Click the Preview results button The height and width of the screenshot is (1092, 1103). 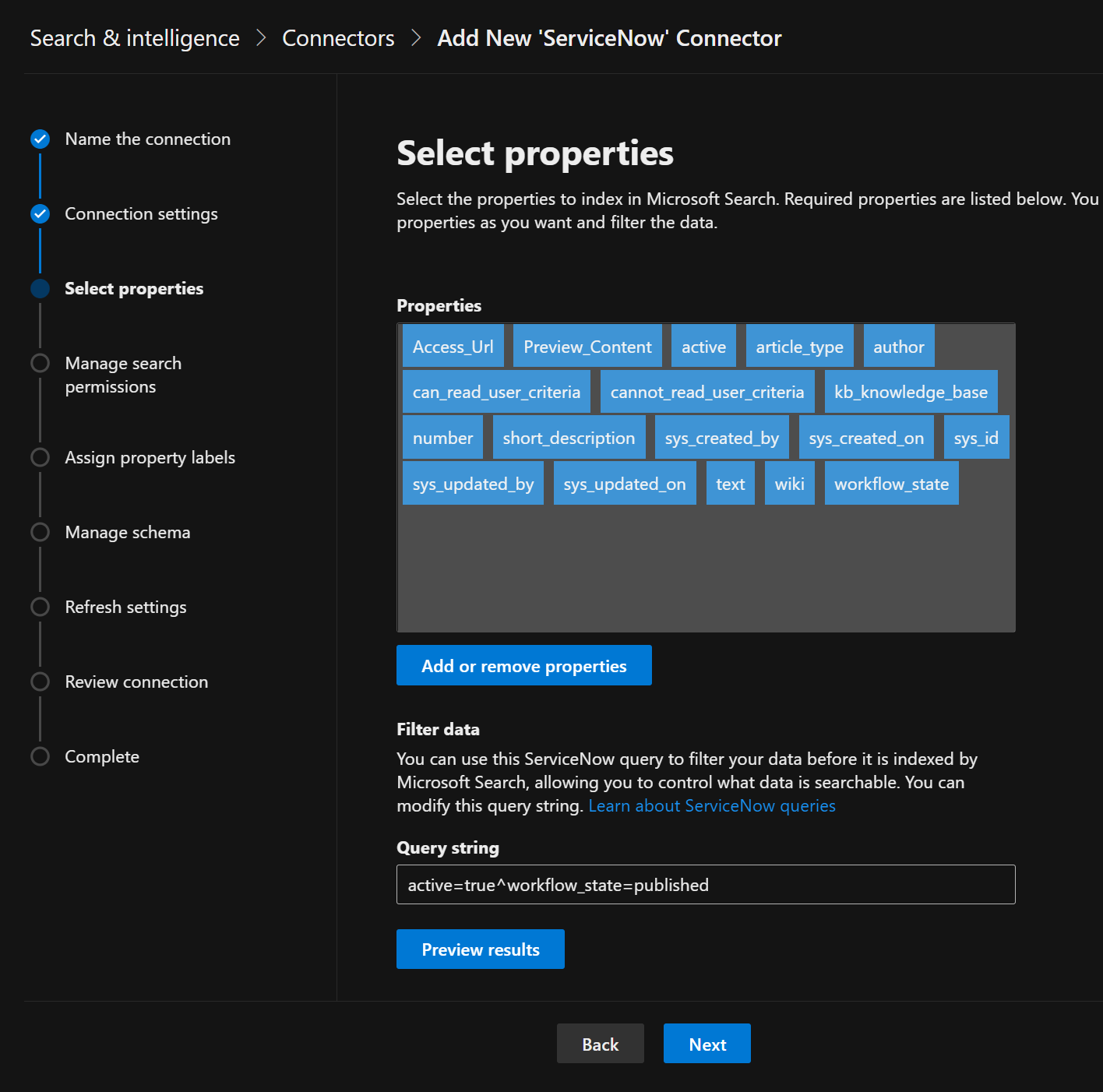tap(480, 949)
